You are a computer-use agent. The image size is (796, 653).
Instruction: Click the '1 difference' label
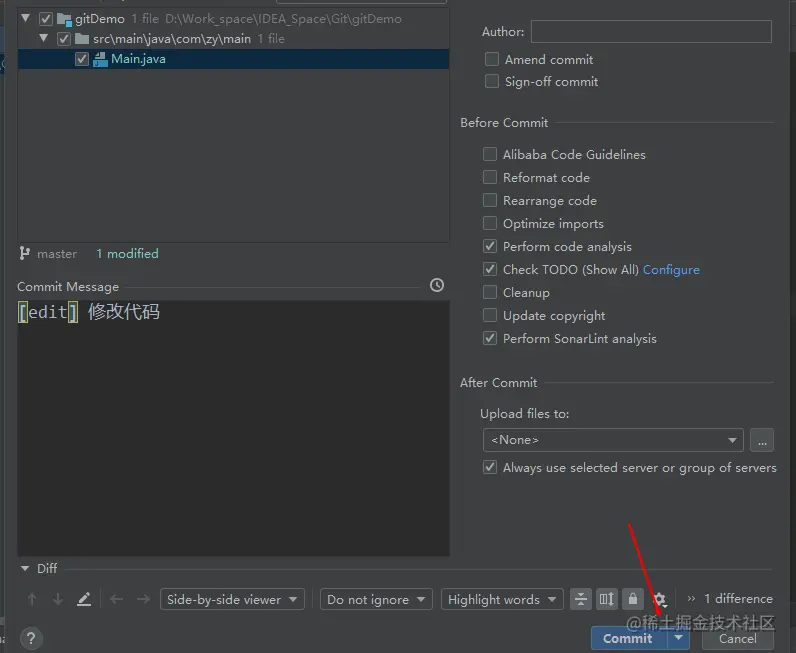(739, 599)
